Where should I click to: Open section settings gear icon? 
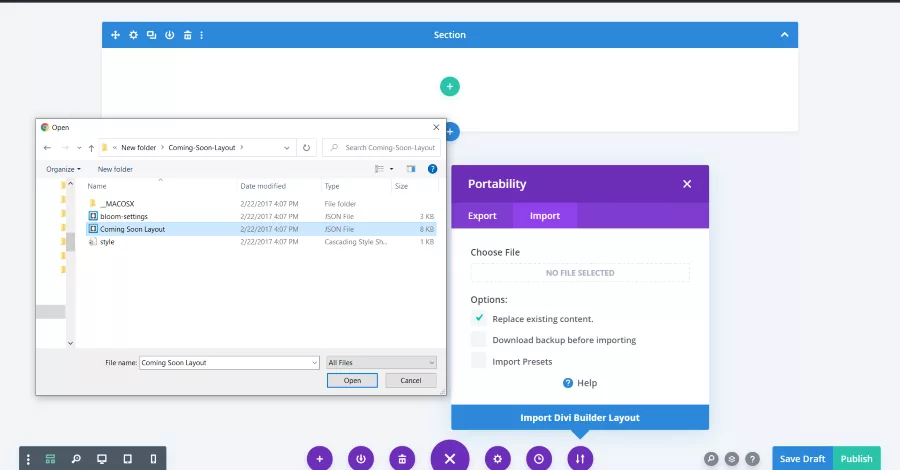(x=133, y=35)
